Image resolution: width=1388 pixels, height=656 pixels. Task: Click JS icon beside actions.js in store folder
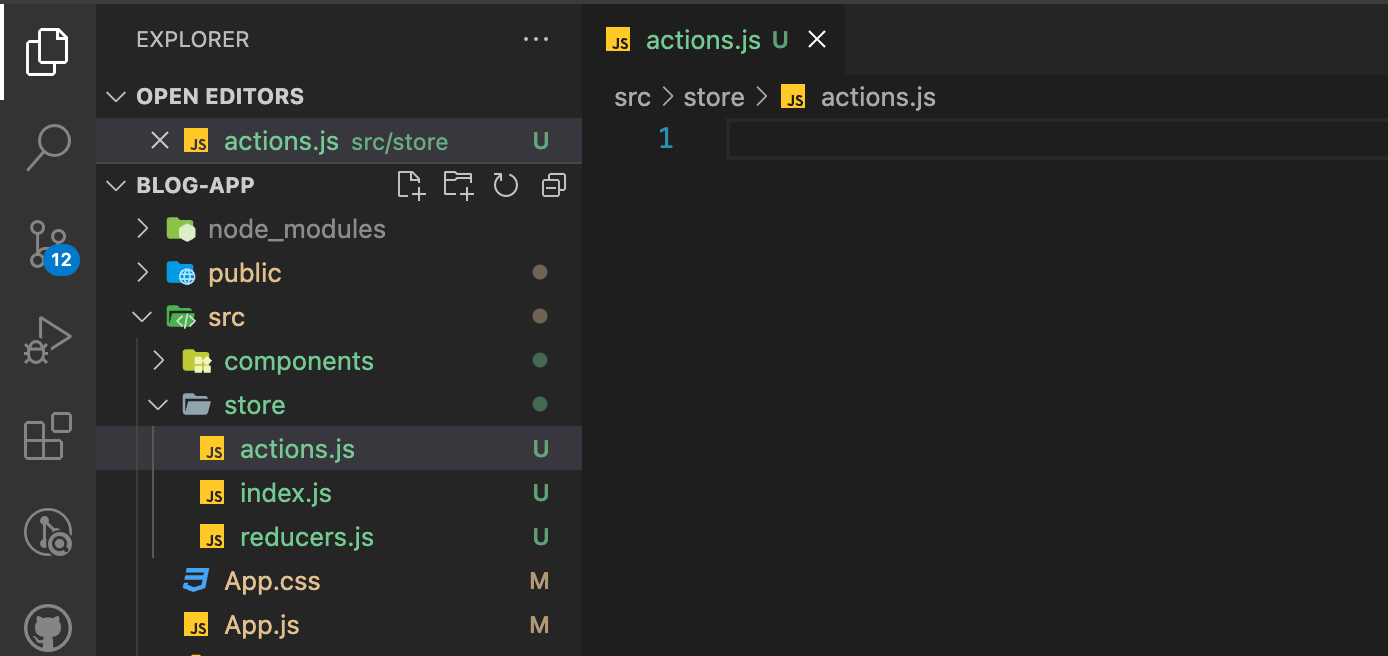click(212, 449)
